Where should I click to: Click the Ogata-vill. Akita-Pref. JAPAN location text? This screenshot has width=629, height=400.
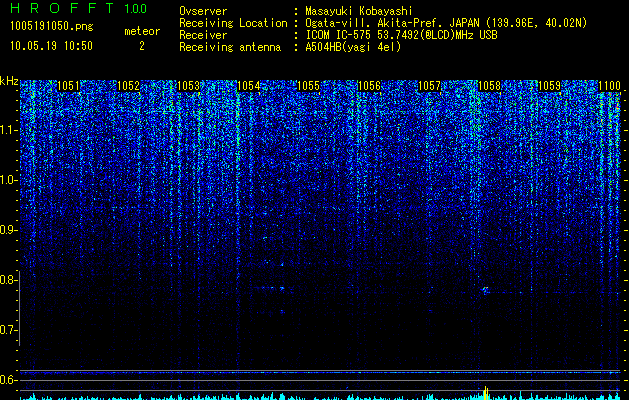pyautogui.click(x=446, y=23)
